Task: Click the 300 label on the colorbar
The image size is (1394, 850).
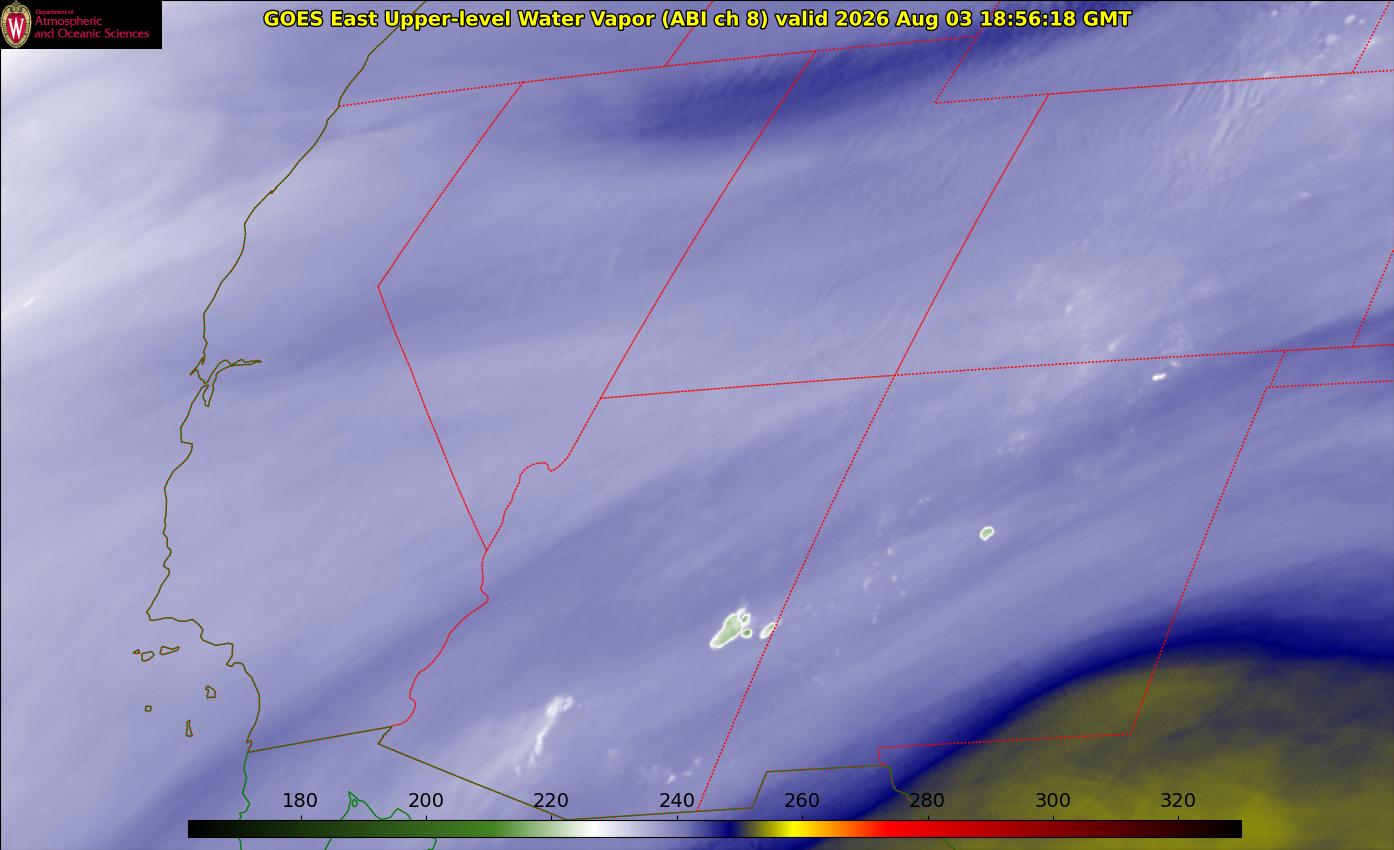Action: (1053, 800)
